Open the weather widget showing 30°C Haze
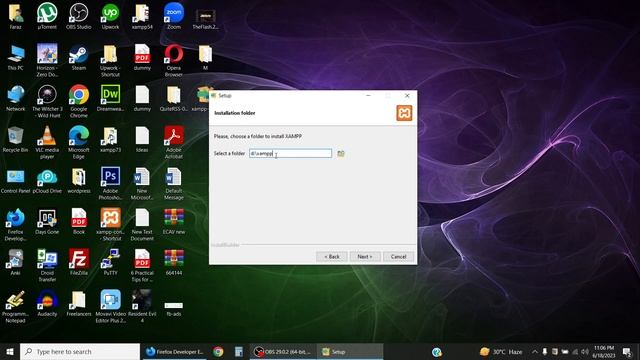The width and height of the screenshot is (640, 360). point(501,351)
